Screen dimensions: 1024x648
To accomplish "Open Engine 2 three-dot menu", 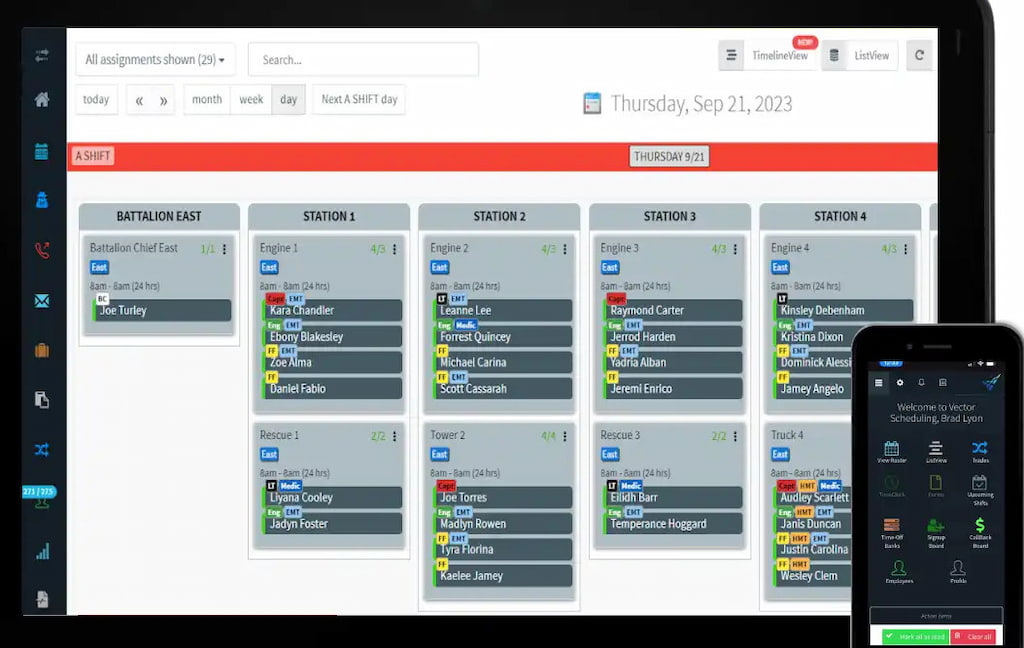I will tap(565, 249).
